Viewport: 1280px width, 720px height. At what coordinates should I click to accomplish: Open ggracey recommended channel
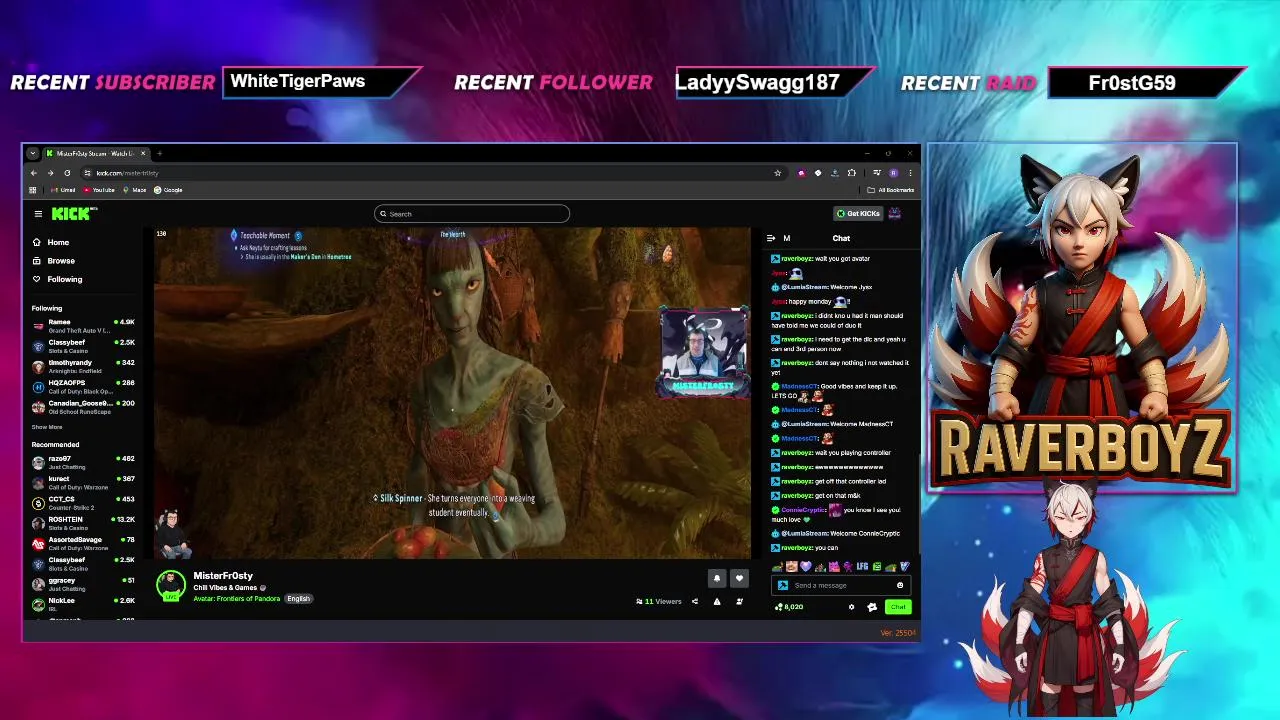[x=84, y=584]
